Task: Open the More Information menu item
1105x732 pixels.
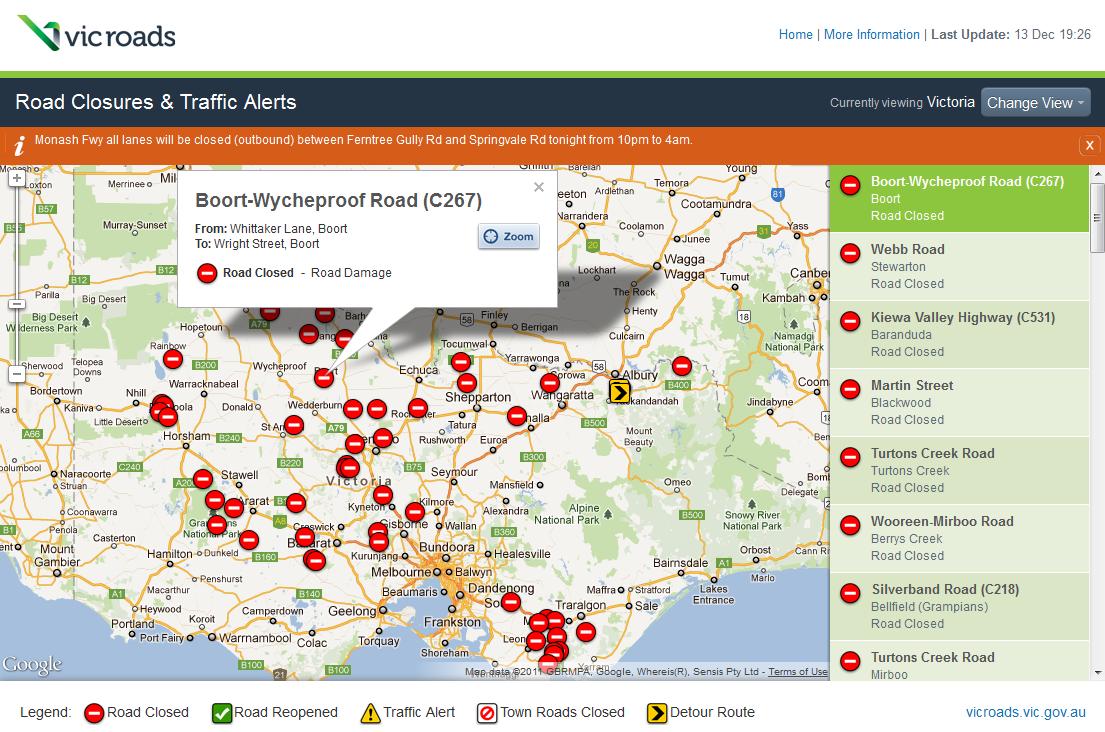Action: (x=872, y=34)
